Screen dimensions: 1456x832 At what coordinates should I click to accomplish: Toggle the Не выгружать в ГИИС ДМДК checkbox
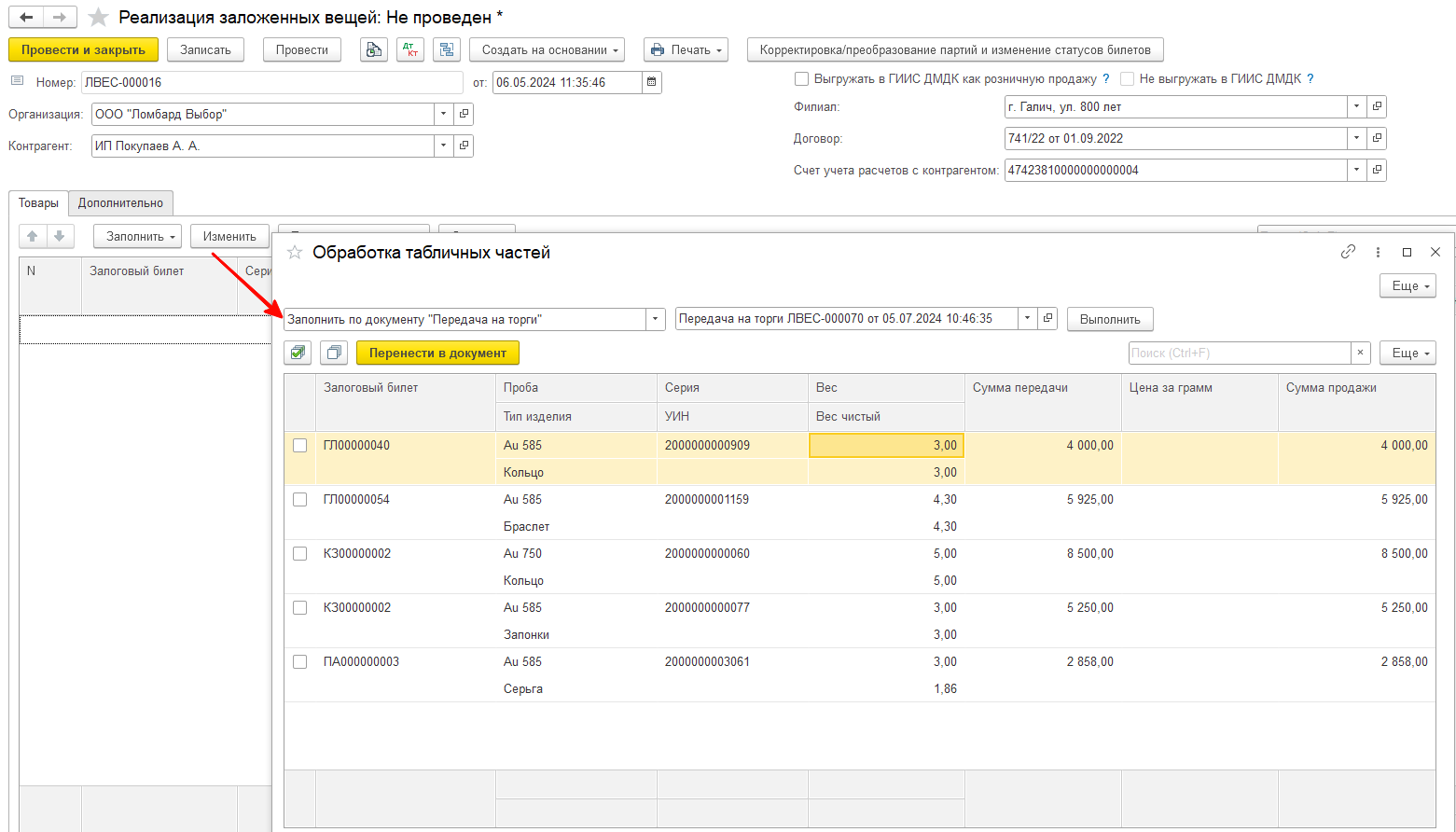(x=1127, y=78)
